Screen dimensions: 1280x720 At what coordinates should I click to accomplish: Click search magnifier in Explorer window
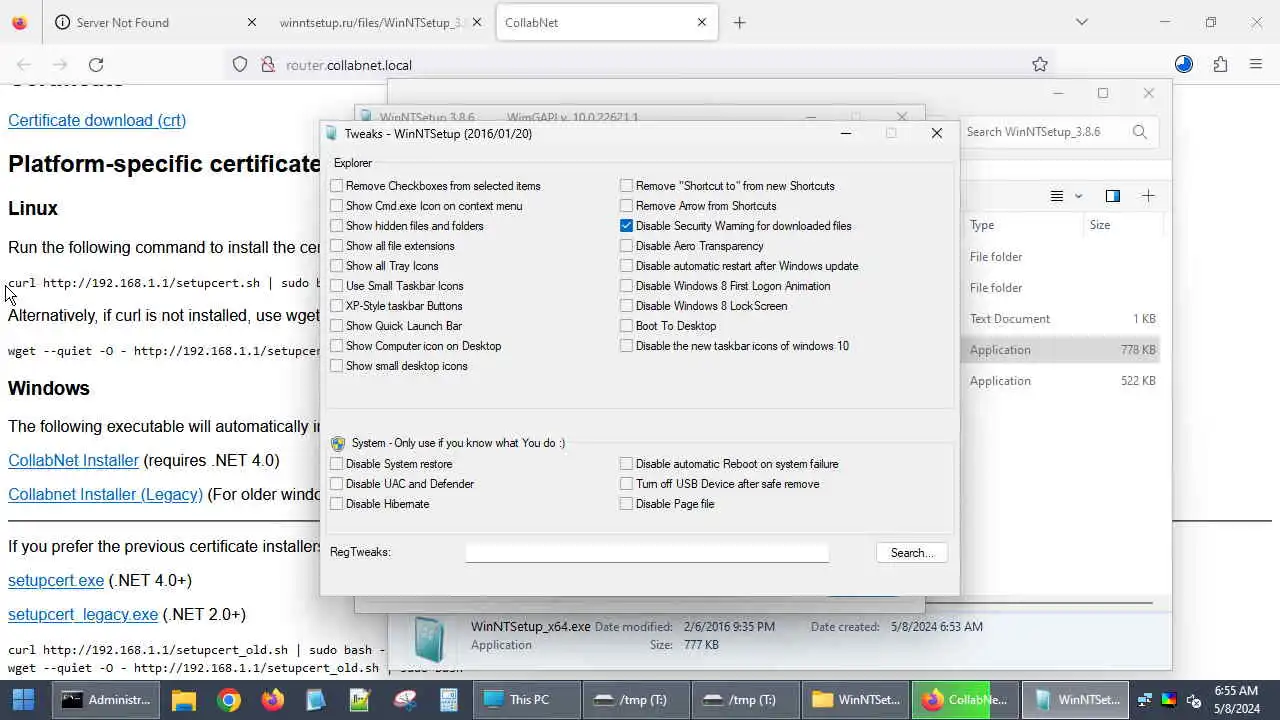click(1140, 131)
